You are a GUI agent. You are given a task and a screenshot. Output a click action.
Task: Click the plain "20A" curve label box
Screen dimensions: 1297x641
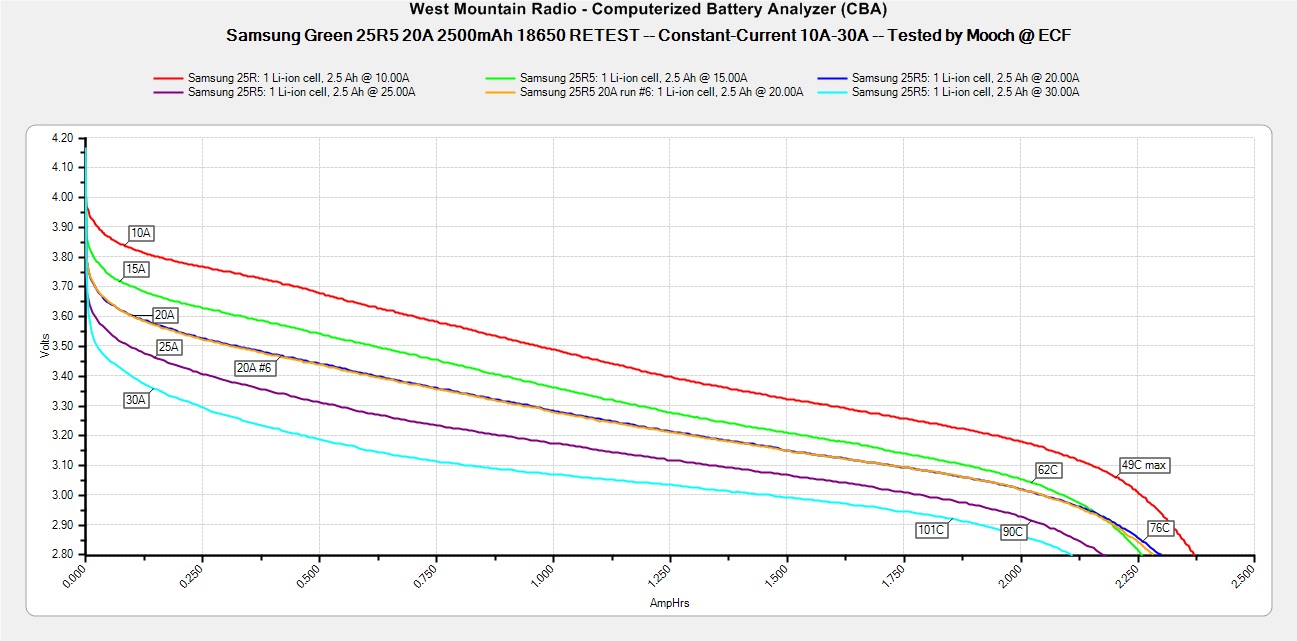pos(165,315)
